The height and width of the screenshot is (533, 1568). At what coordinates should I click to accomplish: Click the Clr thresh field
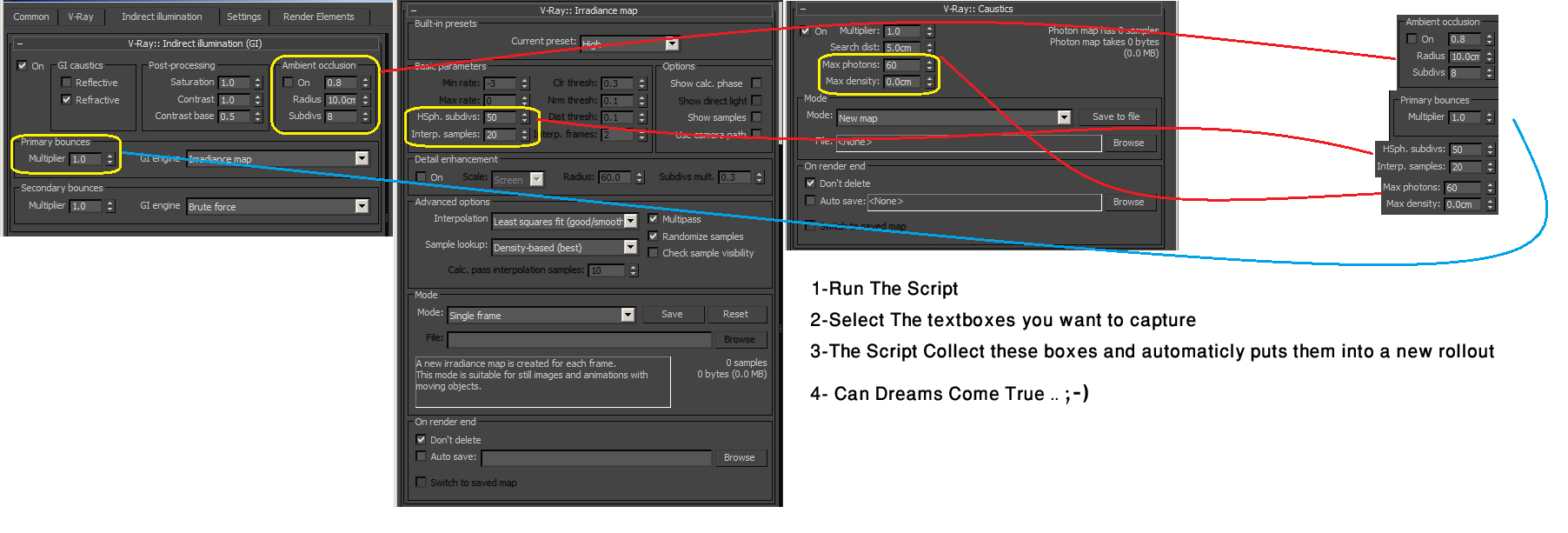point(618,83)
